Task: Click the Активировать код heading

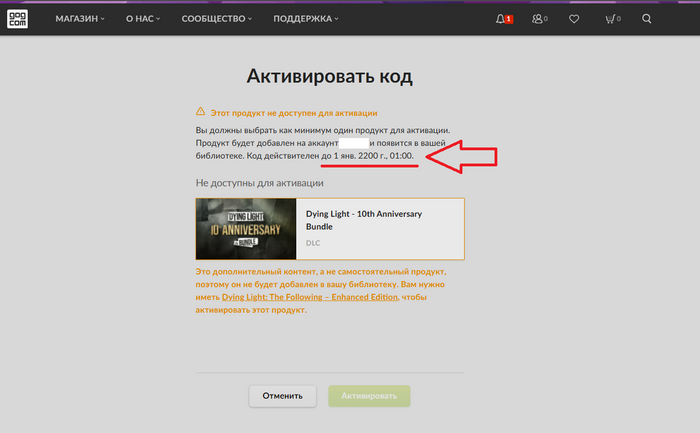Action: pyautogui.click(x=329, y=76)
